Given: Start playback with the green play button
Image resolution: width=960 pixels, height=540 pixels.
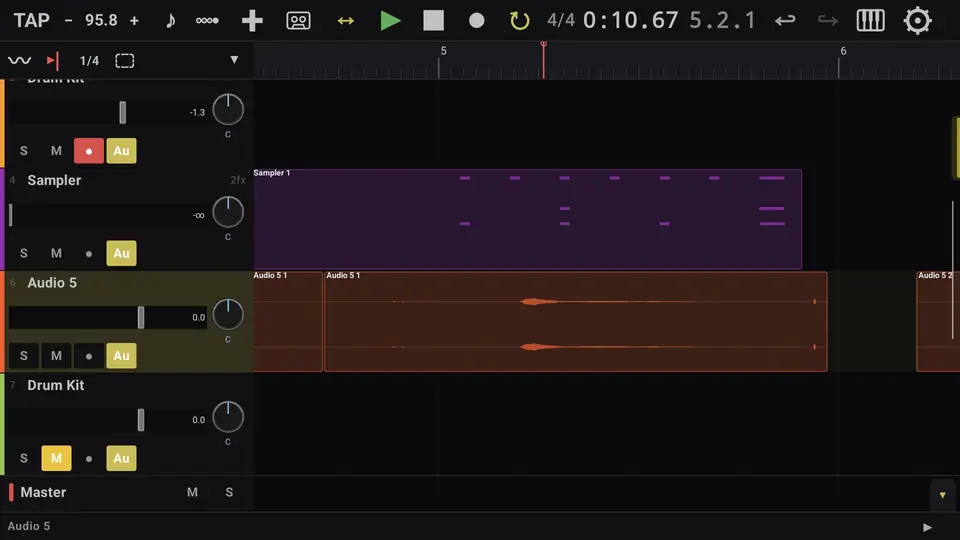Looking at the screenshot, I should pyautogui.click(x=389, y=20).
